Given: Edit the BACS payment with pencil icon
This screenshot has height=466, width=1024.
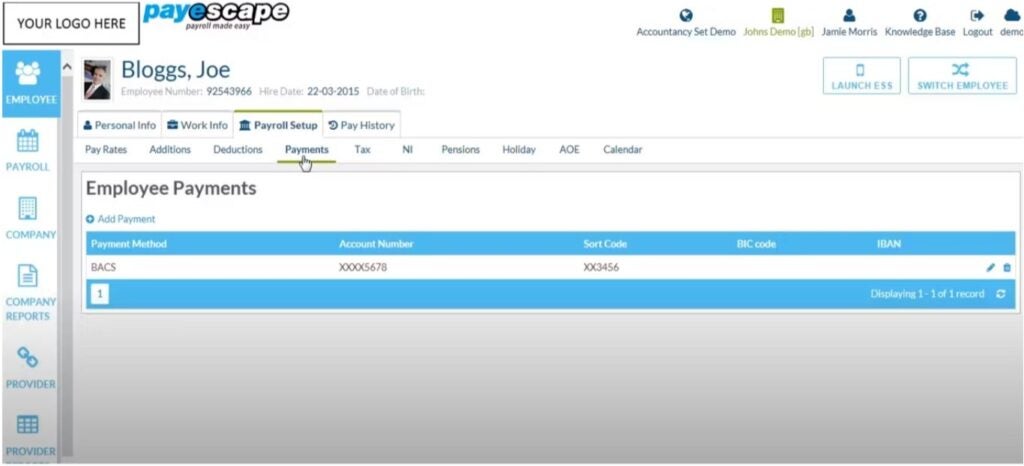Looking at the screenshot, I should tap(990, 268).
